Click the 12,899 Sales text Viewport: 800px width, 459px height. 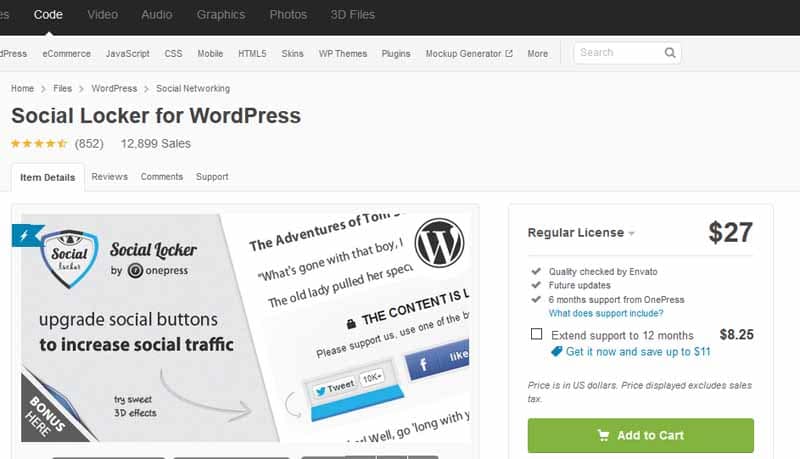click(156, 144)
